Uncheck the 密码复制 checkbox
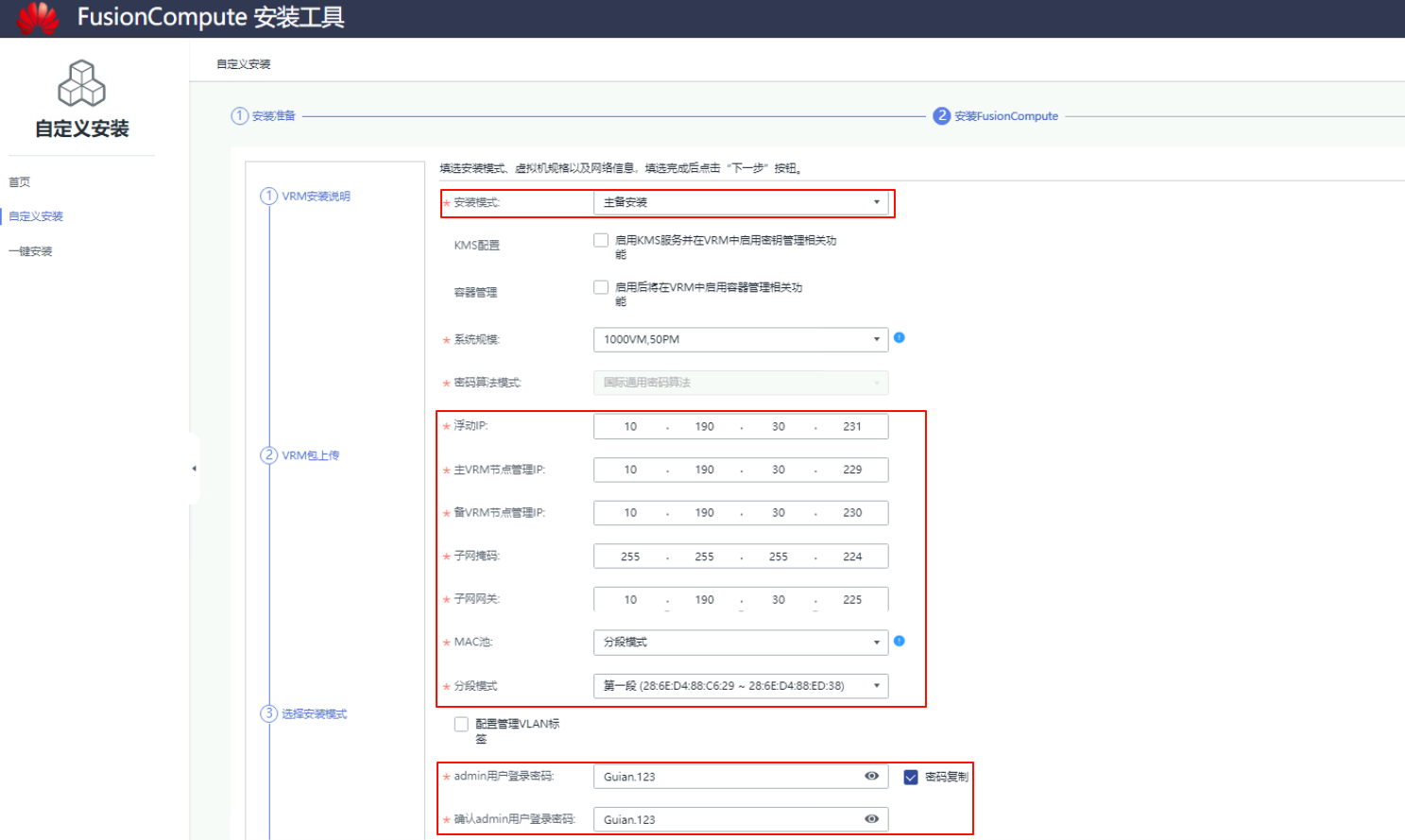This screenshot has width=1405, height=840. click(x=911, y=777)
